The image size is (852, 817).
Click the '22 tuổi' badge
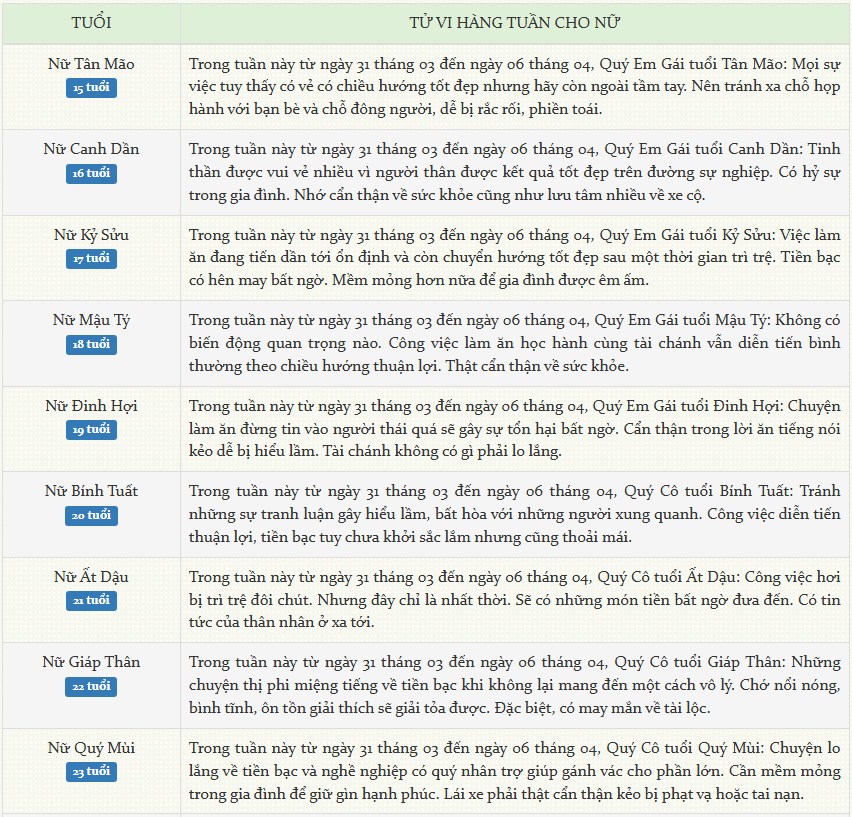click(x=91, y=687)
